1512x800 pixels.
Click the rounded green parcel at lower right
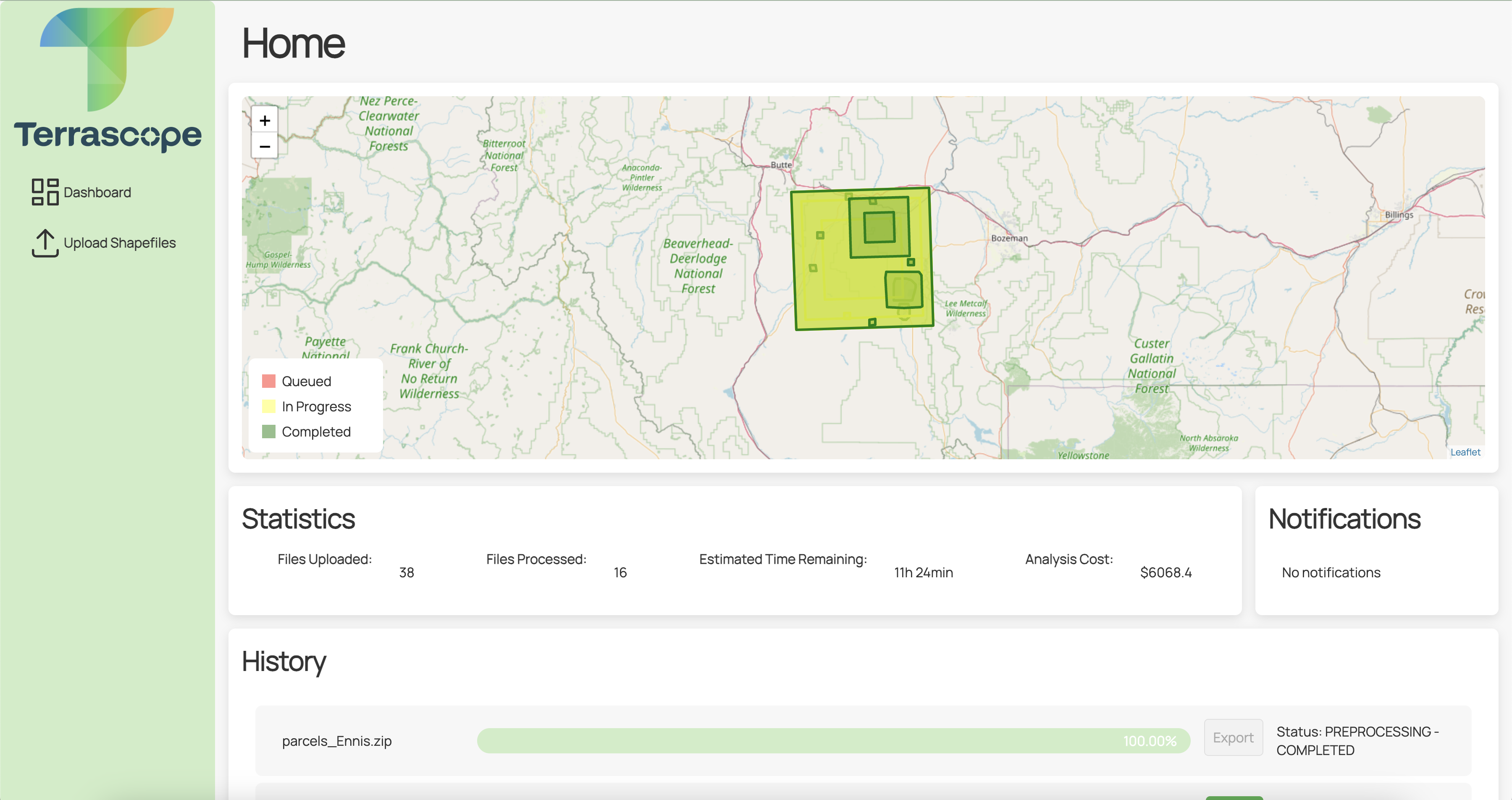903,289
